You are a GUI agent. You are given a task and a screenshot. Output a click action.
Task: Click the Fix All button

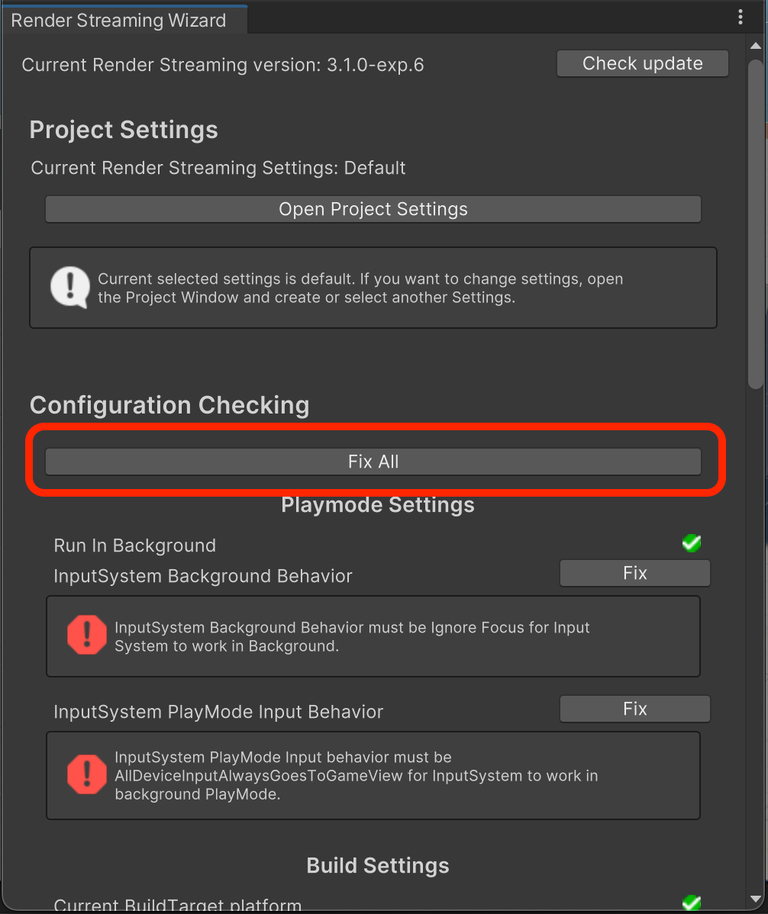(373, 461)
